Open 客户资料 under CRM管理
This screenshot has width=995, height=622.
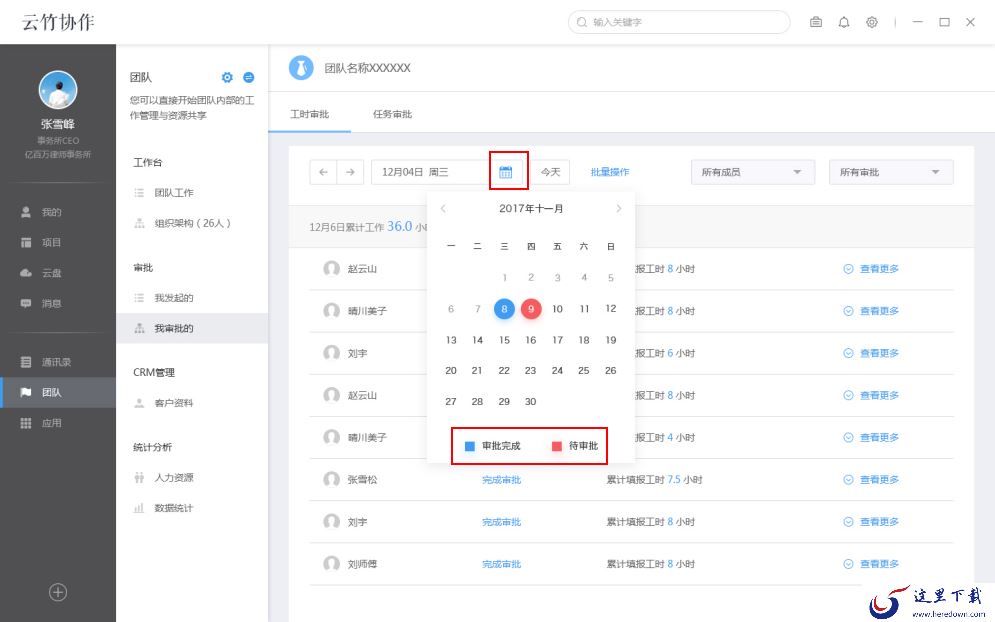pyautogui.click(x=174, y=402)
